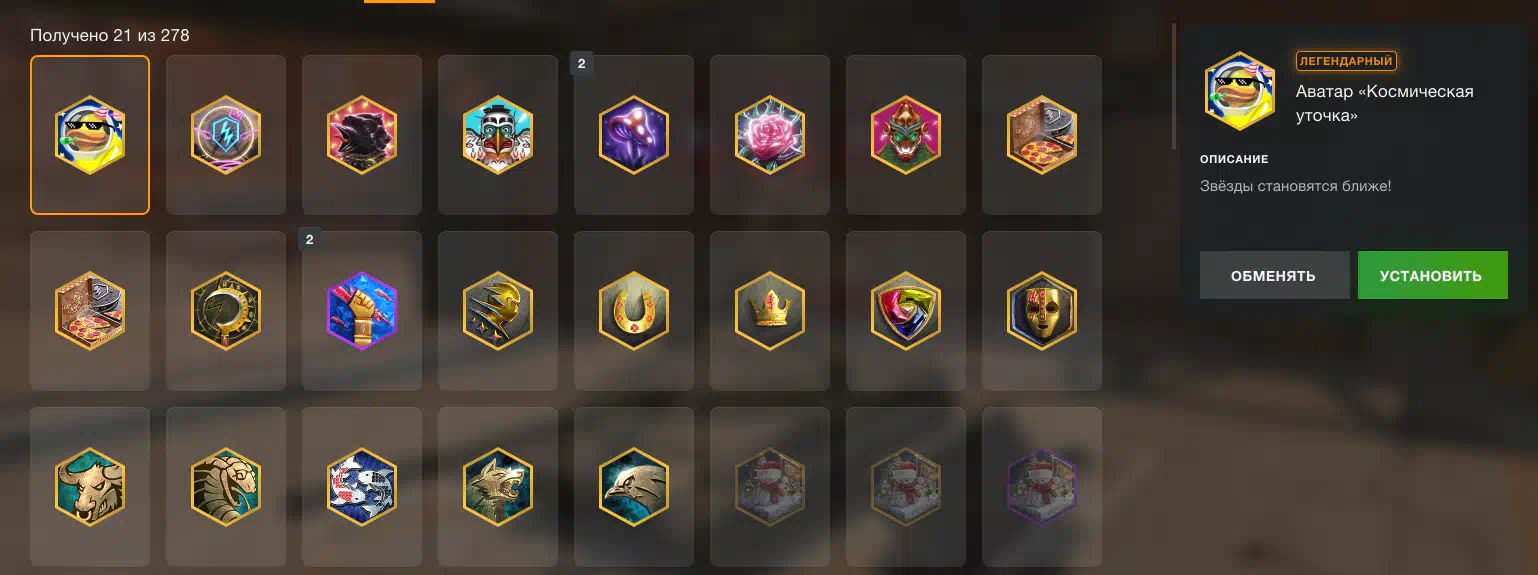Choose the pink rose avatar
1538x575 pixels.
[770, 135]
